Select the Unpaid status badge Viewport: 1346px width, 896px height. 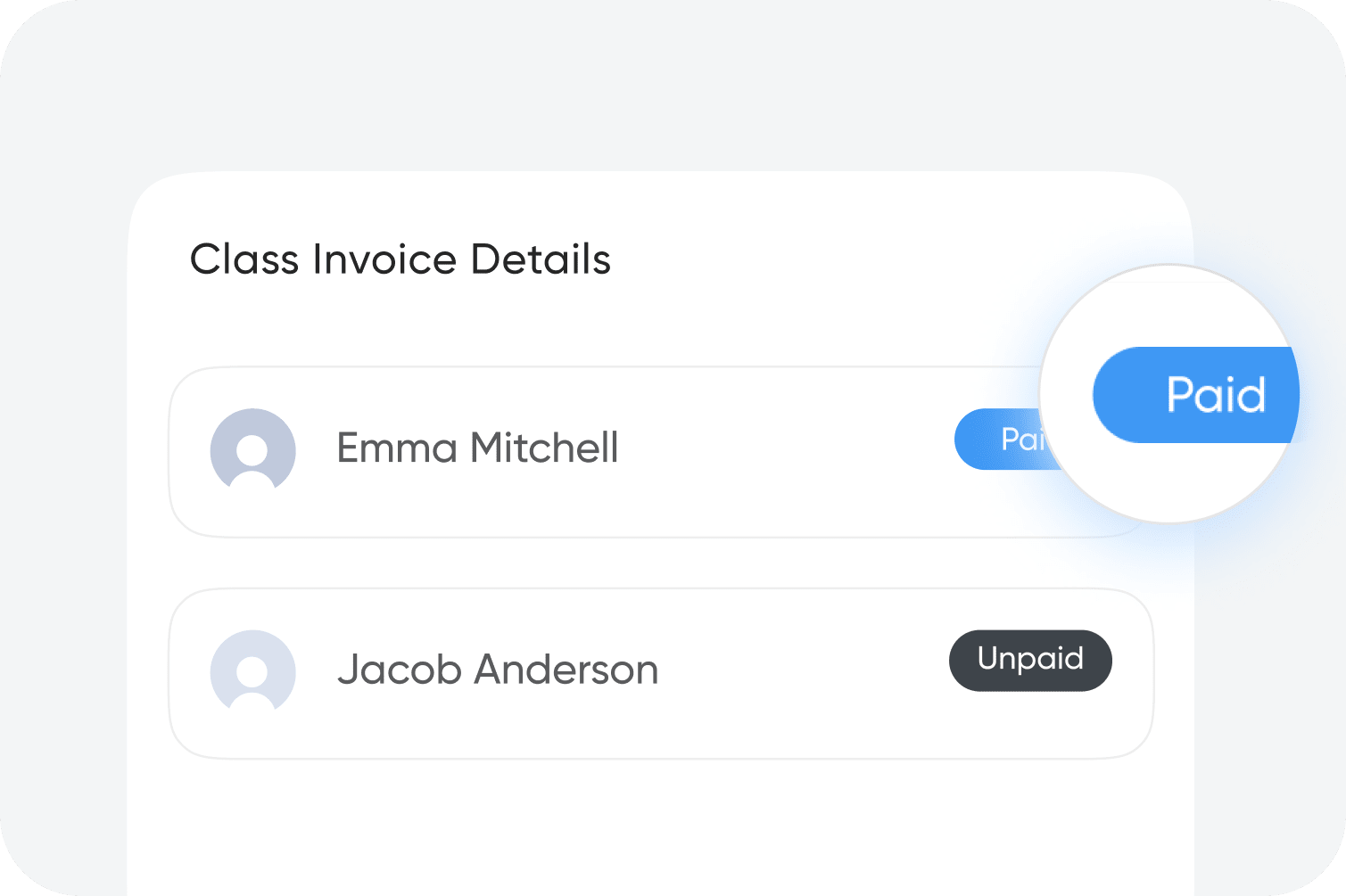point(1030,661)
